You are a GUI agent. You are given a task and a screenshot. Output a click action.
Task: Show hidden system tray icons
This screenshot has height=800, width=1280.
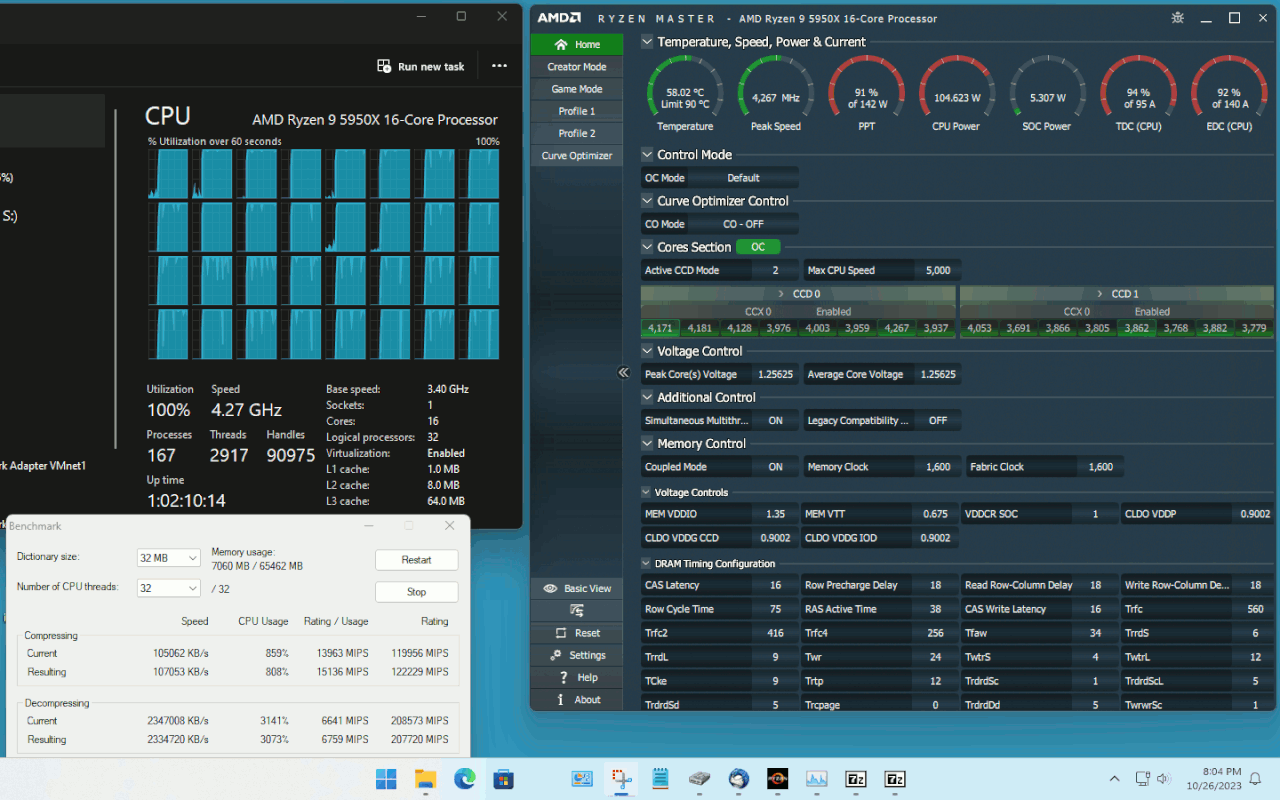[x=1114, y=779]
